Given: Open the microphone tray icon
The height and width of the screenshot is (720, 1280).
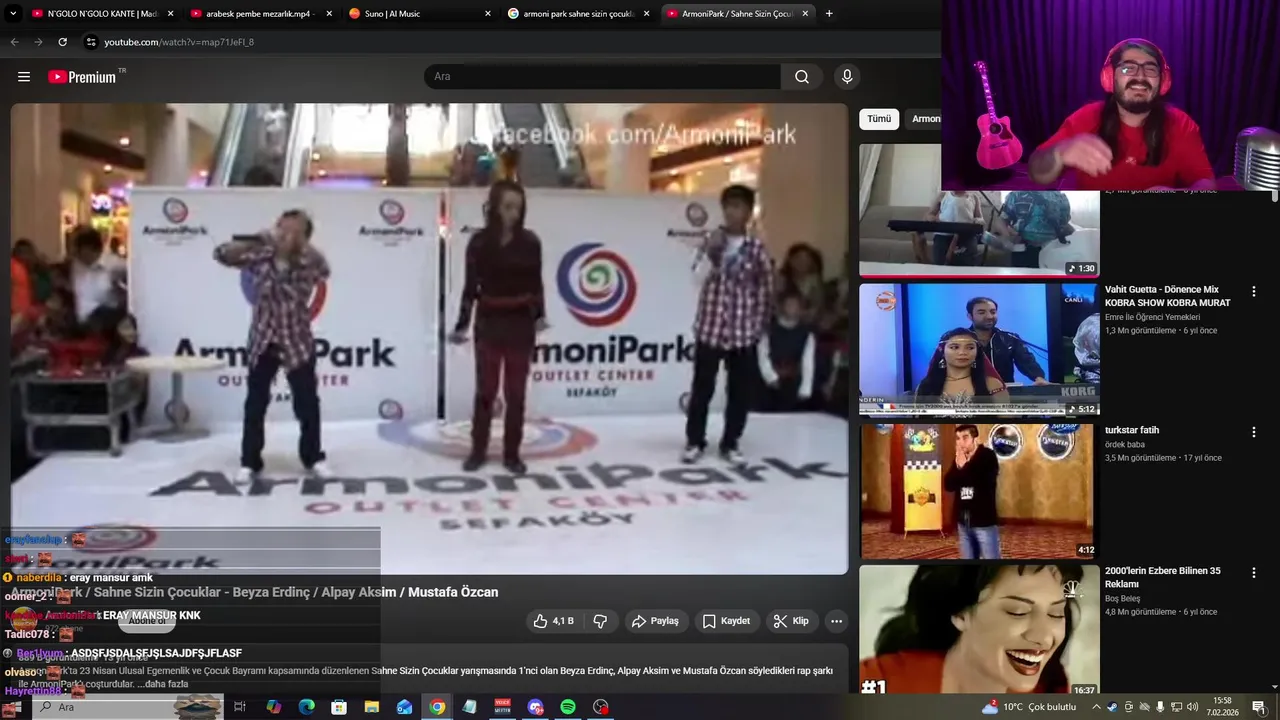Looking at the screenshot, I should point(1160,707).
